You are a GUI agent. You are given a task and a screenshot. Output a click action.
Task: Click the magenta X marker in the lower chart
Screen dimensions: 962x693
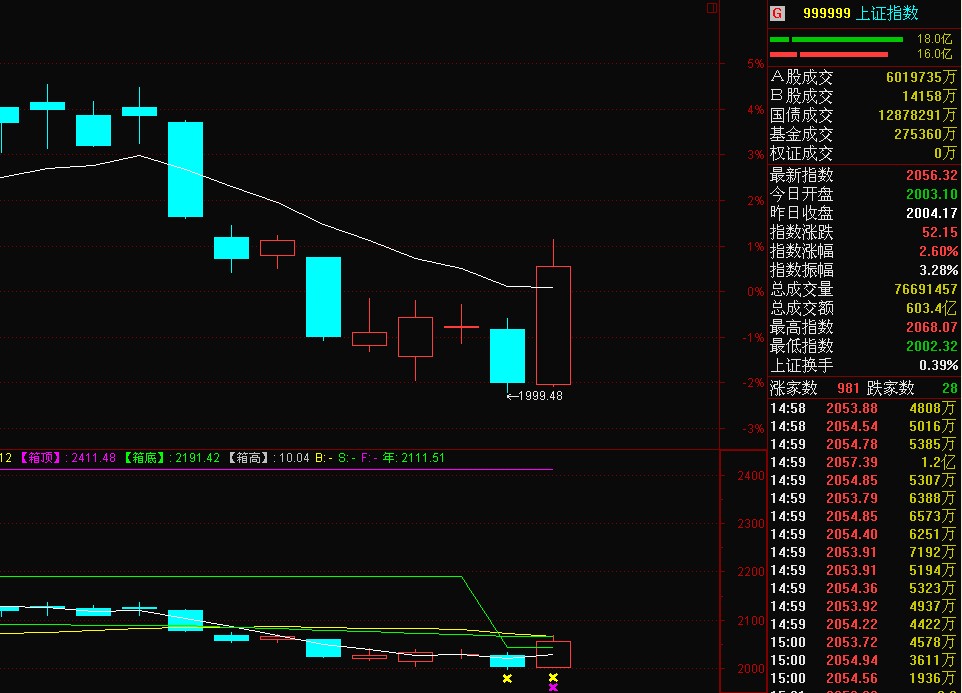click(x=553, y=687)
